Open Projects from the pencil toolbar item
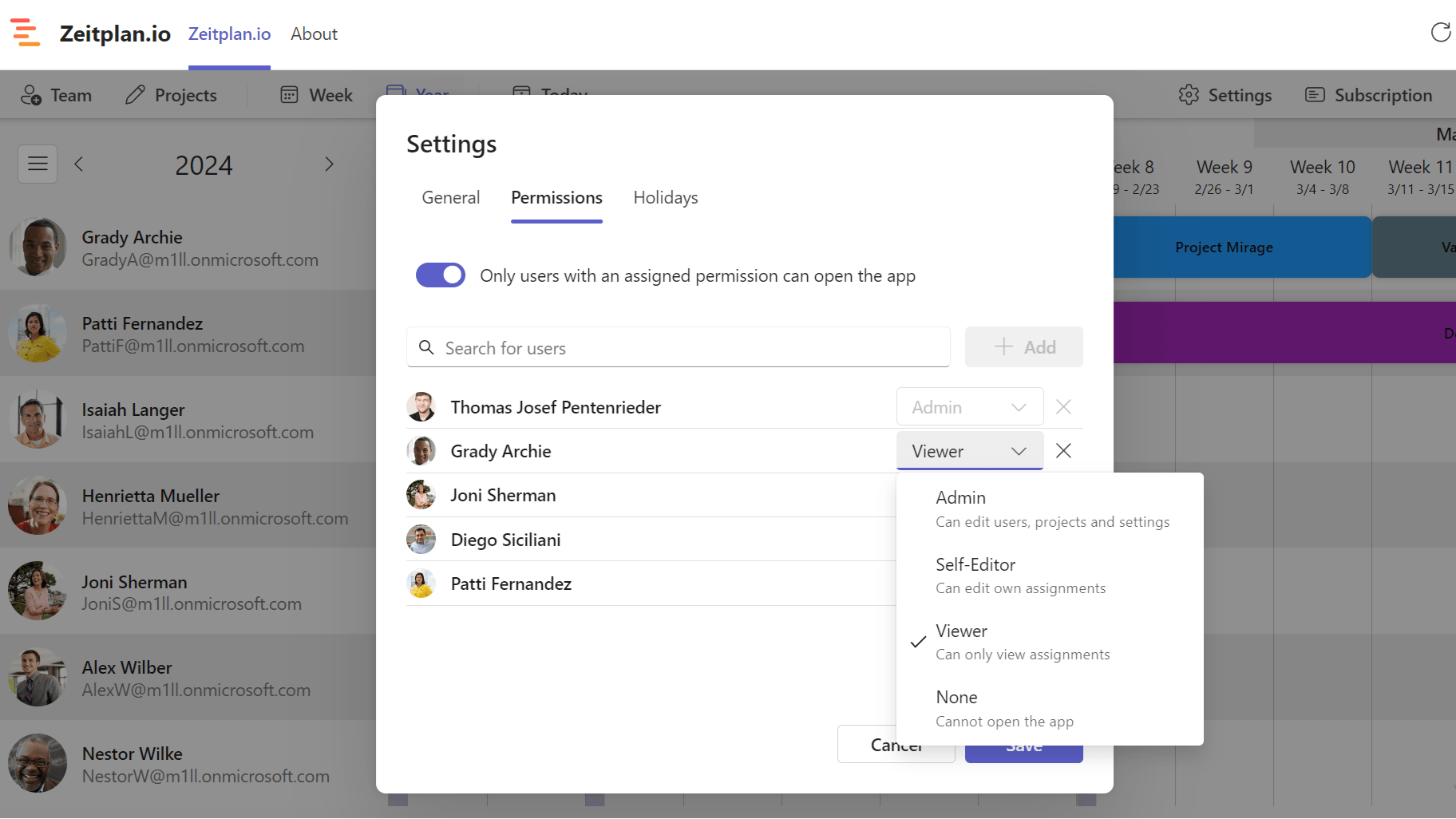 (x=171, y=95)
